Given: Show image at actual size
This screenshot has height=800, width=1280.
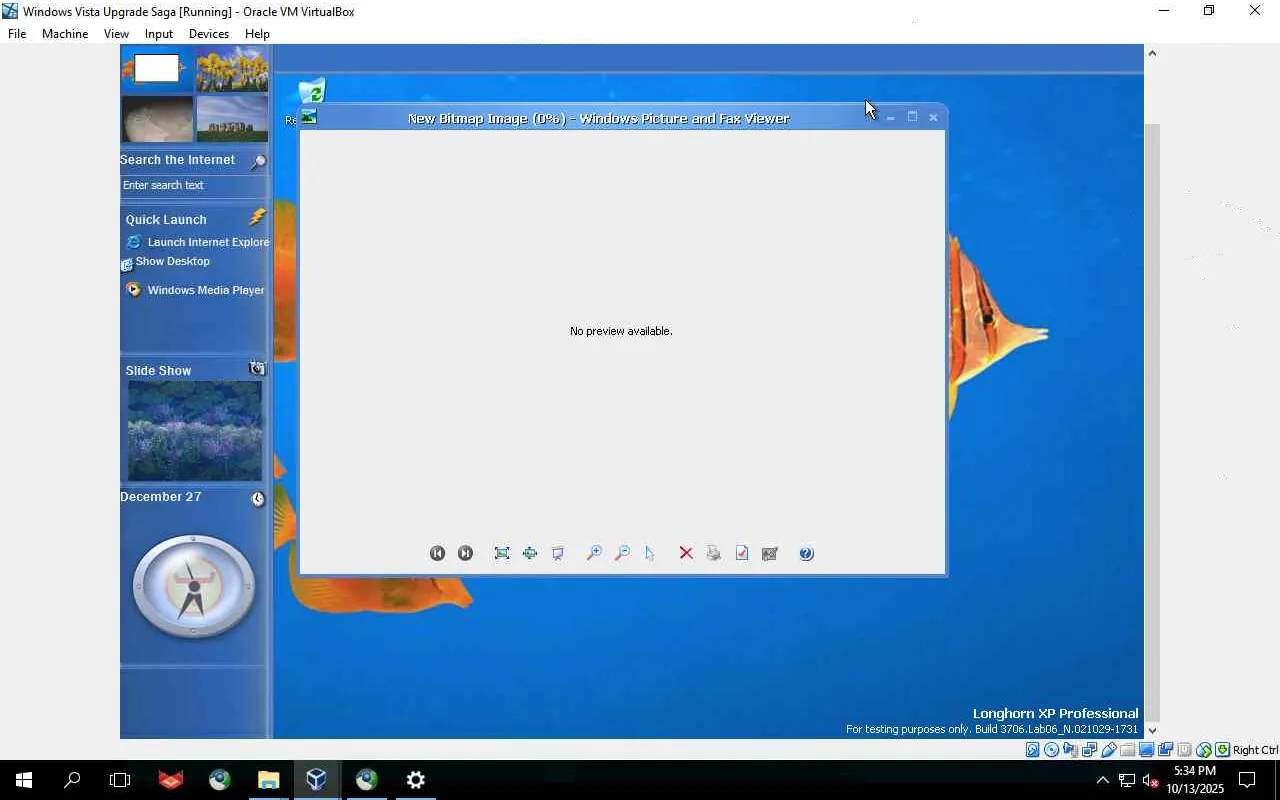Looking at the screenshot, I should pyautogui.click(x=530, y=553).
